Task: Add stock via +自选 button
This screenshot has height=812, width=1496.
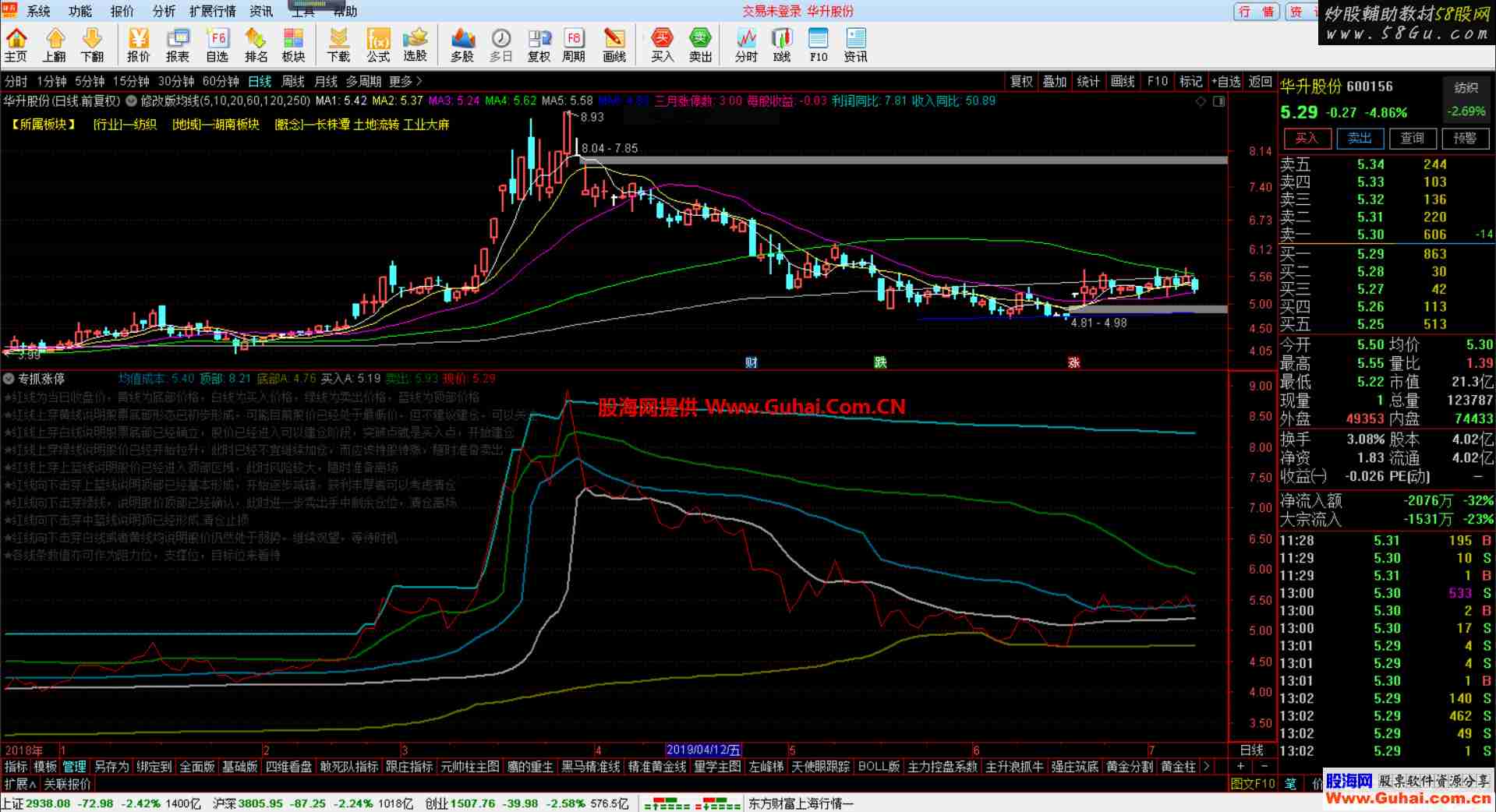Action: (1225, 81)
